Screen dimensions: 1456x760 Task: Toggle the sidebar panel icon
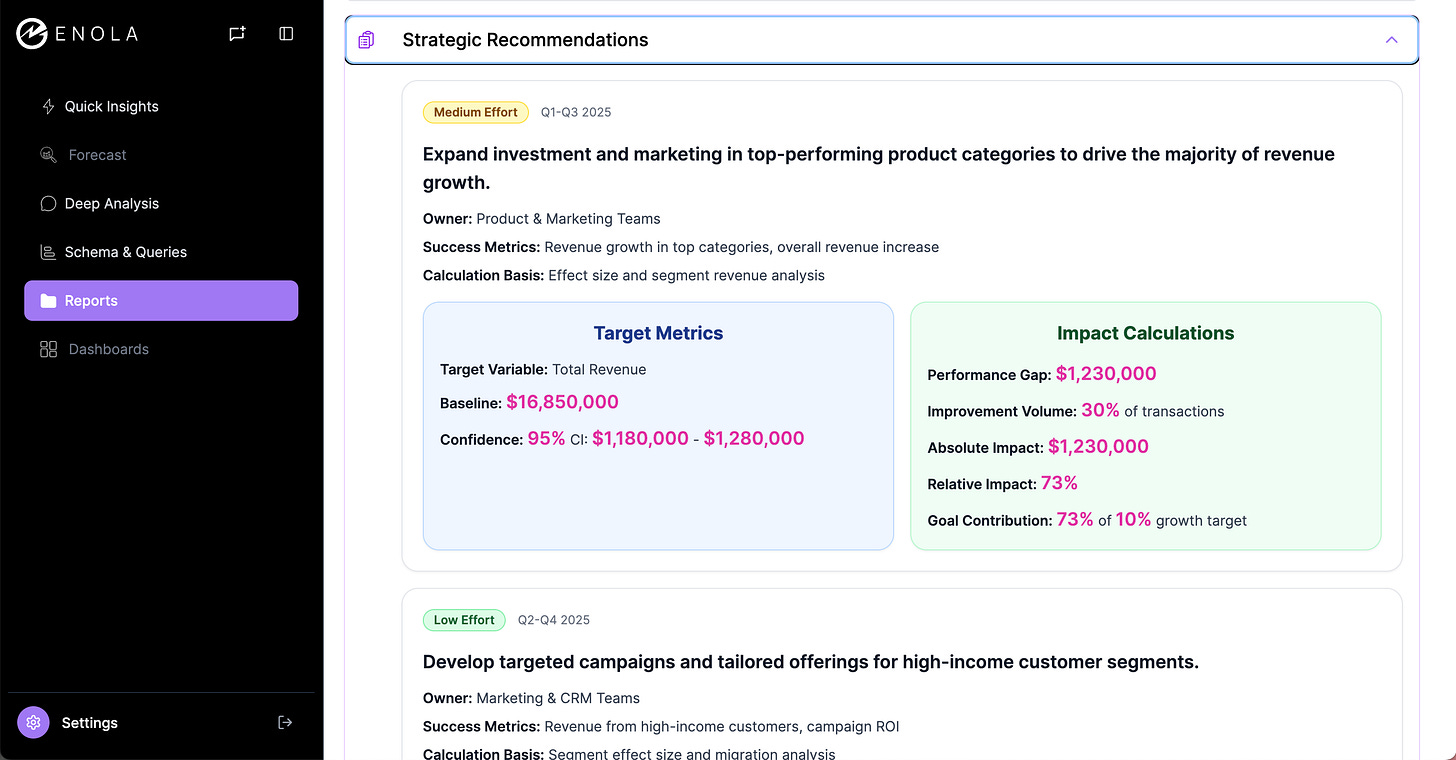[286, 34]
